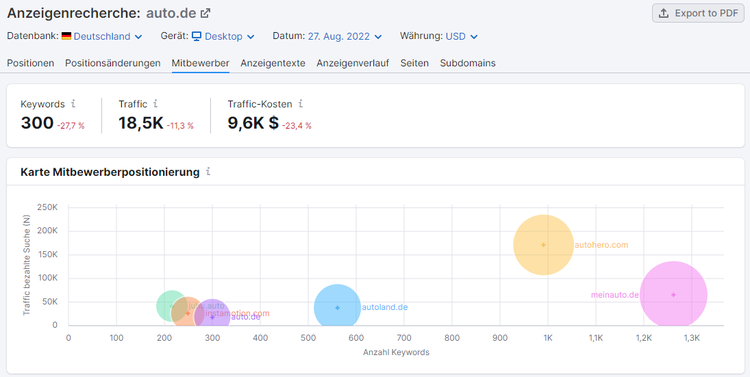Click the auto.de purple chart label

[246, 317]
